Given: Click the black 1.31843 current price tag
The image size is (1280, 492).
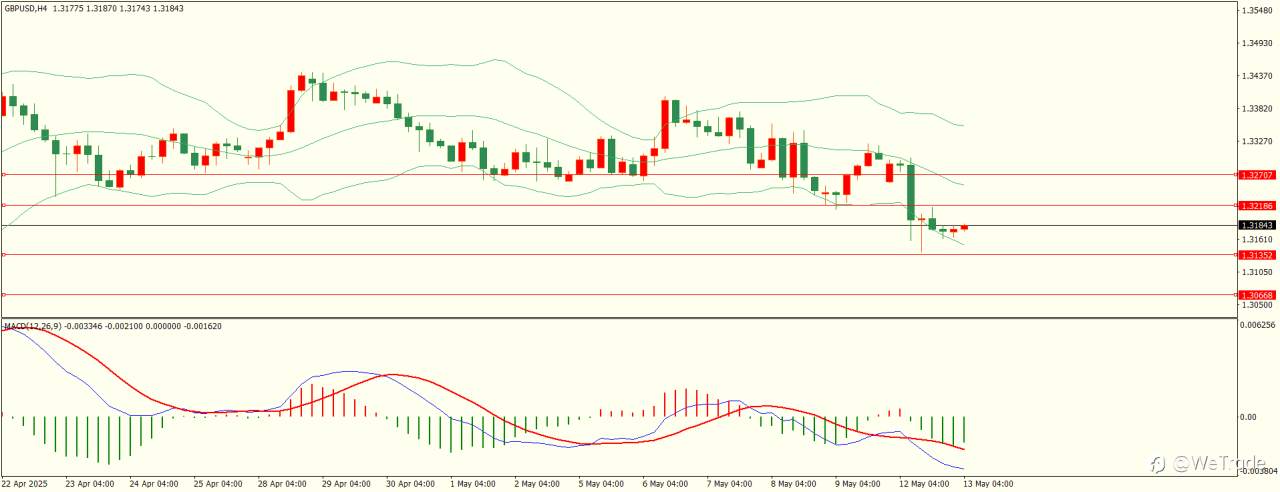Looking at the screenshot, I should click(x=1256, y=225).
